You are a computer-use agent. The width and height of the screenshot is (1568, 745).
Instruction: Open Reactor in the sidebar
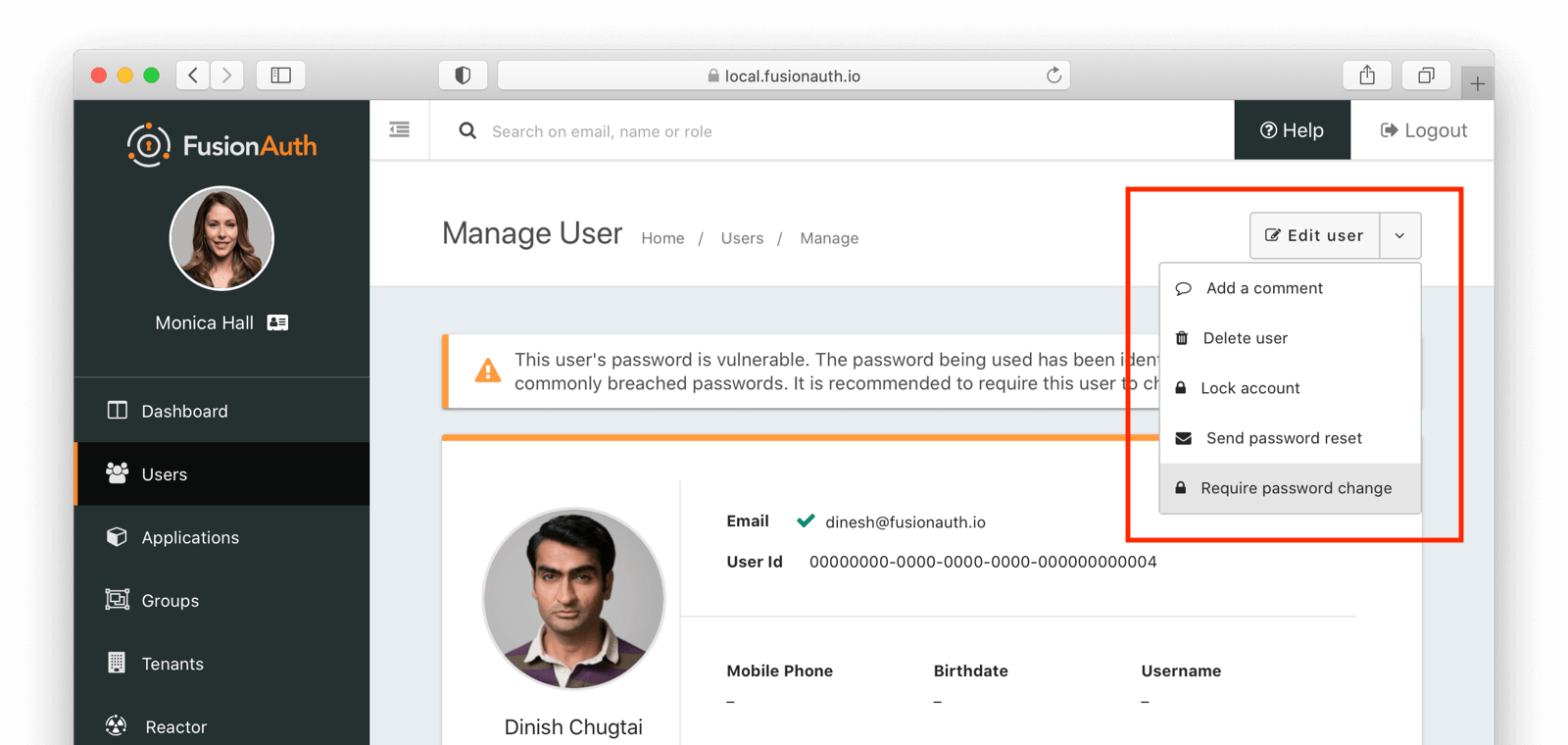[x=222, y=726]
